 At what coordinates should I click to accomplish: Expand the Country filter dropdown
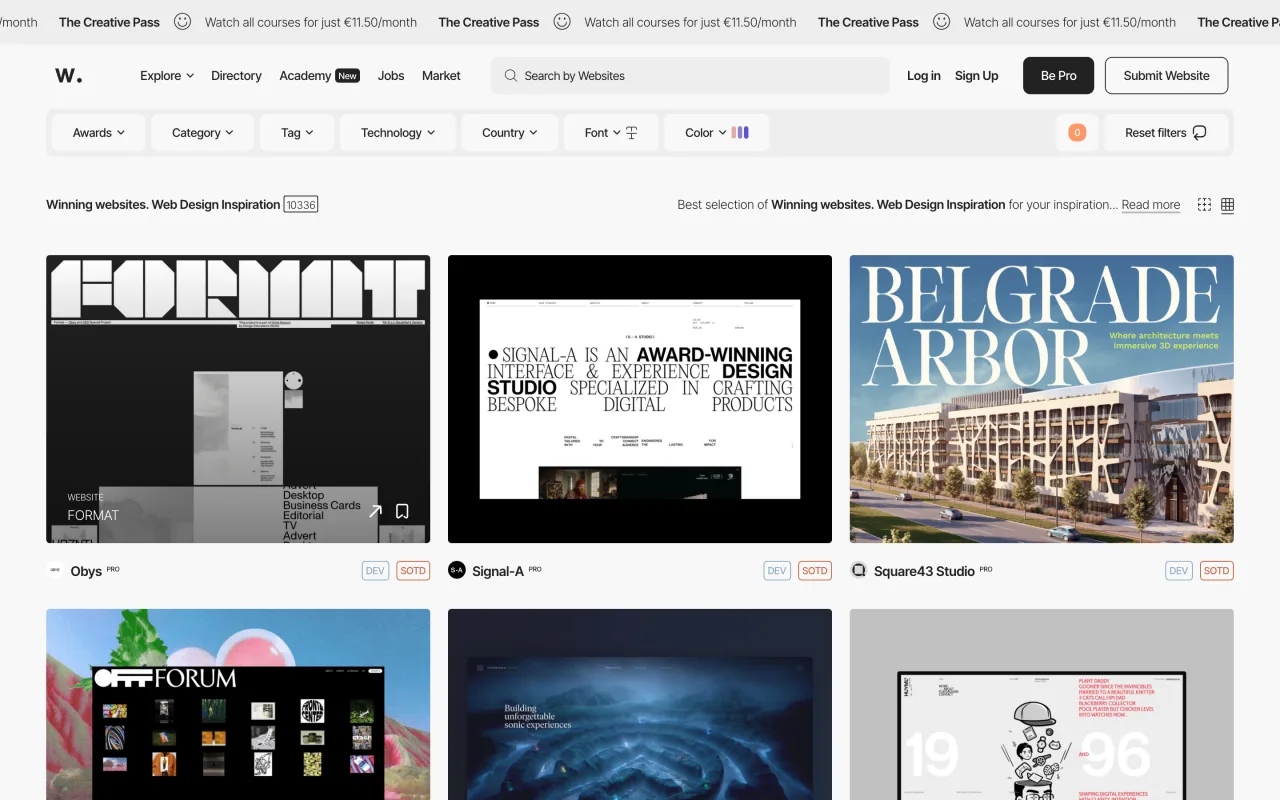[510, 132]
